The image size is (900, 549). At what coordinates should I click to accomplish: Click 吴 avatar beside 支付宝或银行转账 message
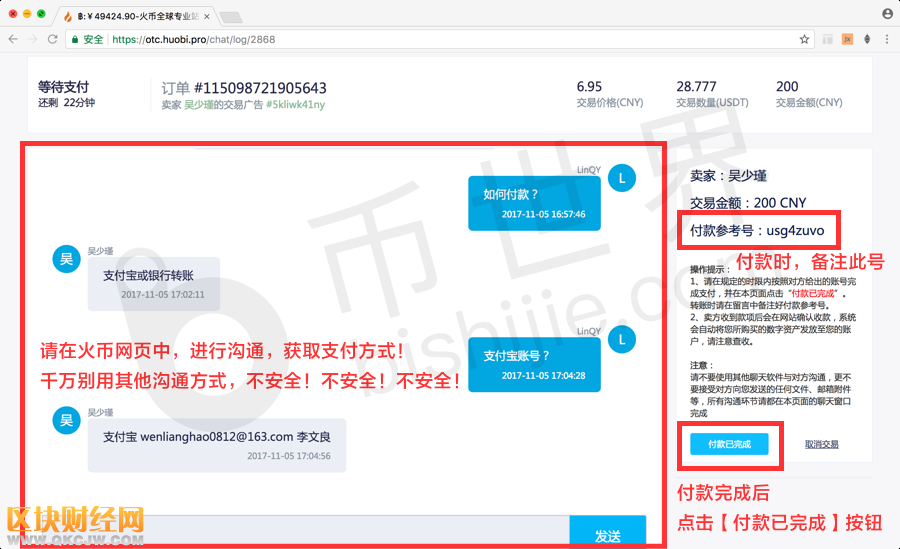pos(67,259)
